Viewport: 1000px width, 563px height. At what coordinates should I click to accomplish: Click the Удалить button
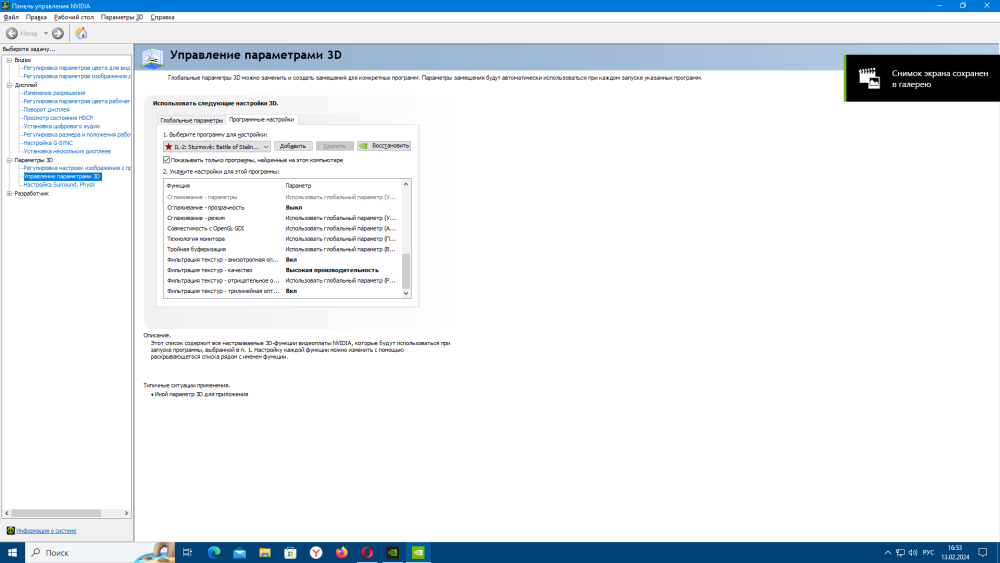pyautogui.click(x=334, y=146)
